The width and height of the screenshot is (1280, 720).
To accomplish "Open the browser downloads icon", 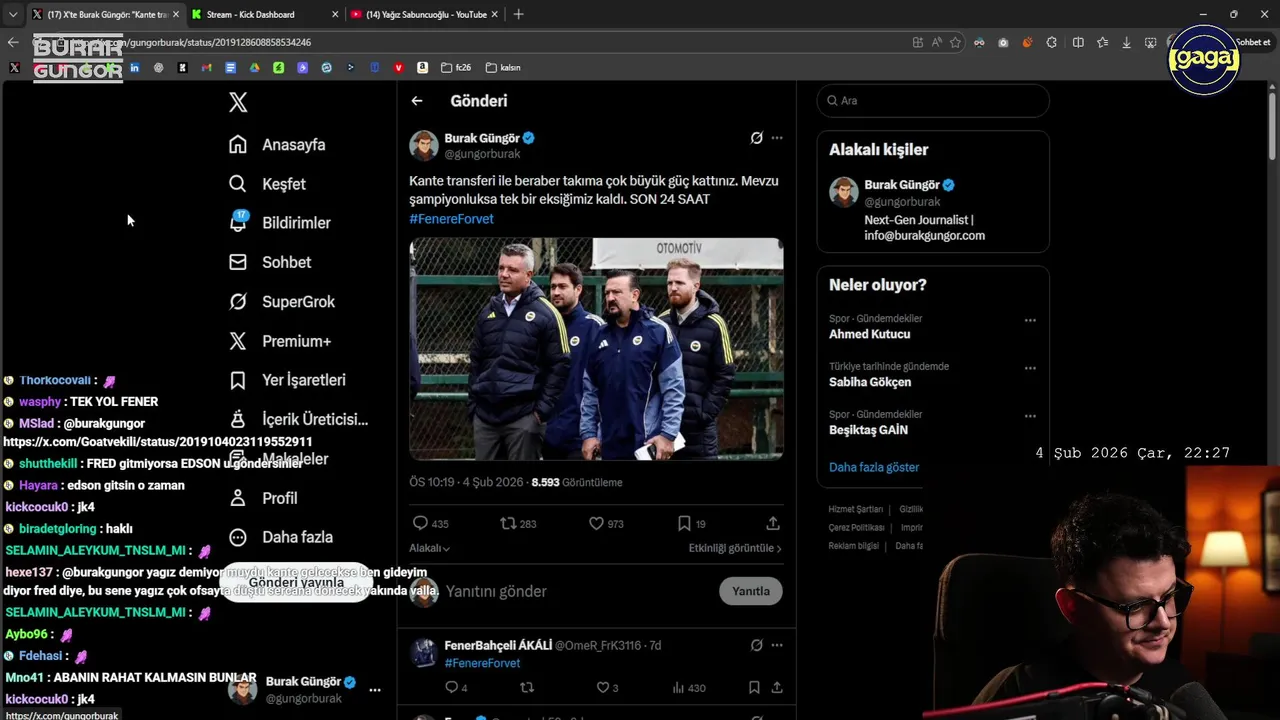I will click(1127, 42).
